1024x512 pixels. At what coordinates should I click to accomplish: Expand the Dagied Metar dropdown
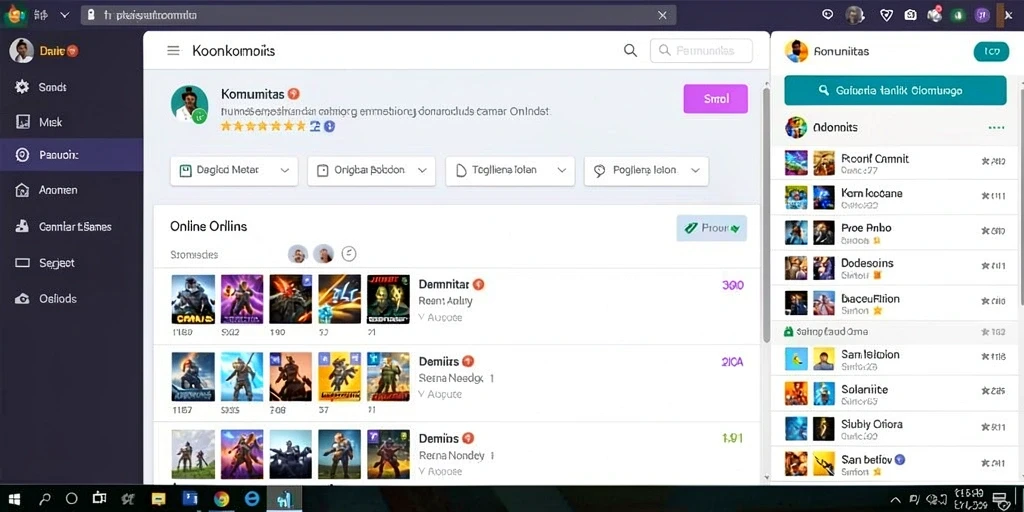(234, 170)
